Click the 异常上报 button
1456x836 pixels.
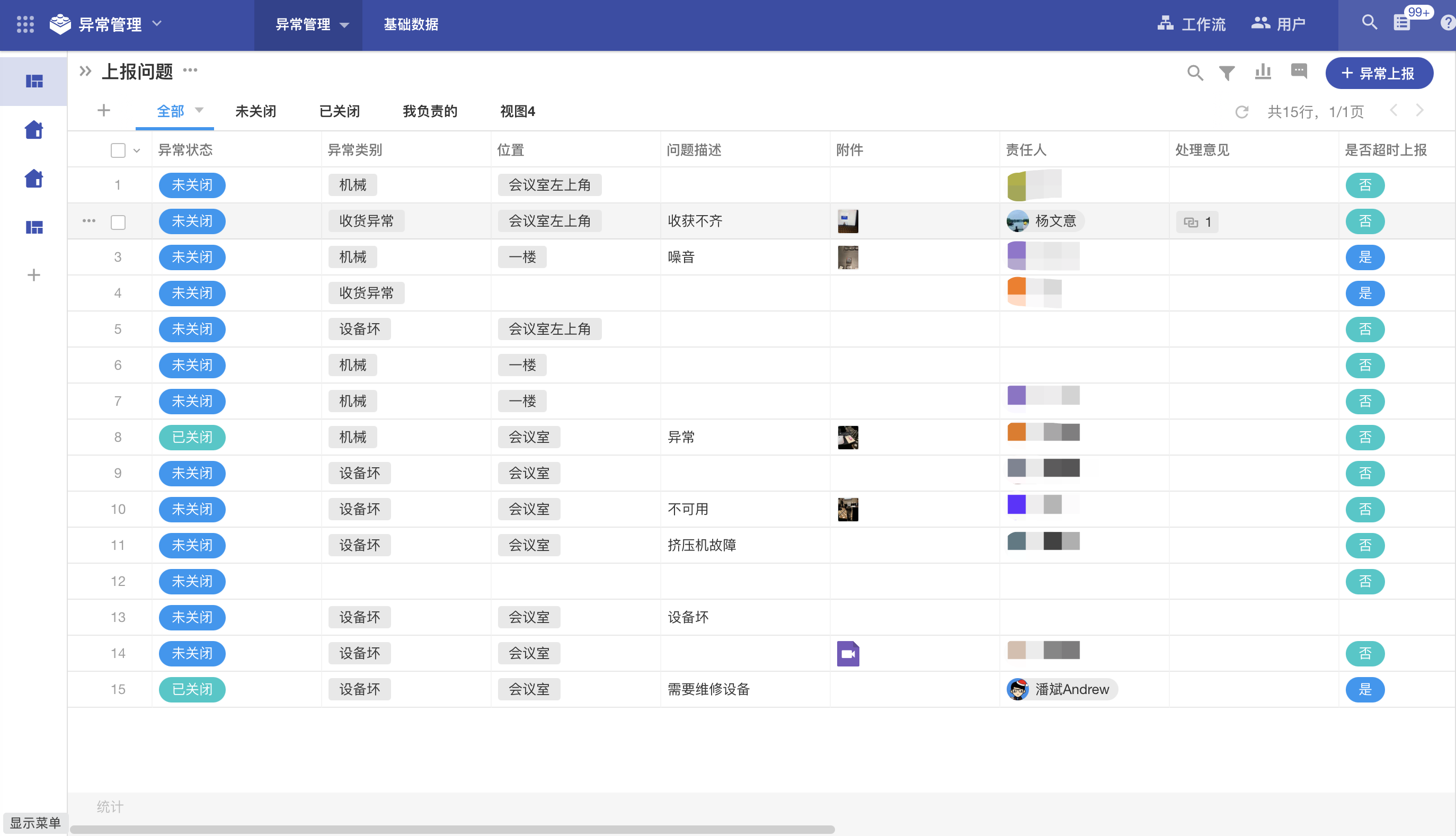[x=1379, y=74]
